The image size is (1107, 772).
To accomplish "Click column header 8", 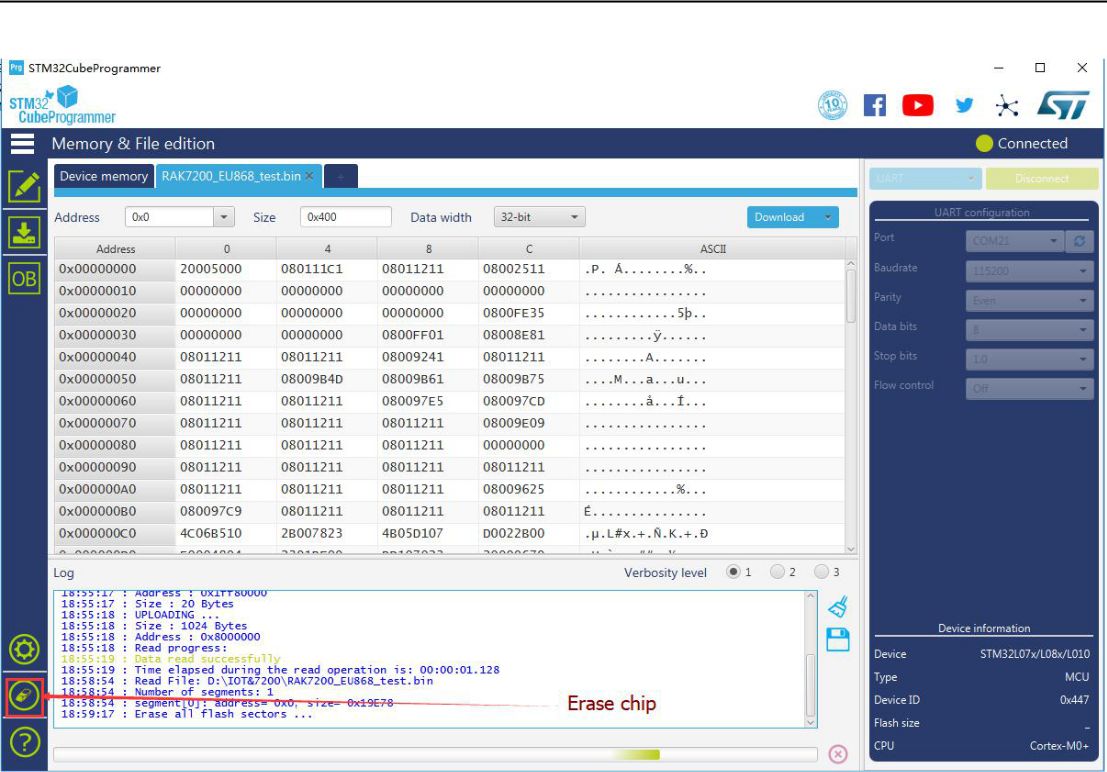I will pos(428,249).
